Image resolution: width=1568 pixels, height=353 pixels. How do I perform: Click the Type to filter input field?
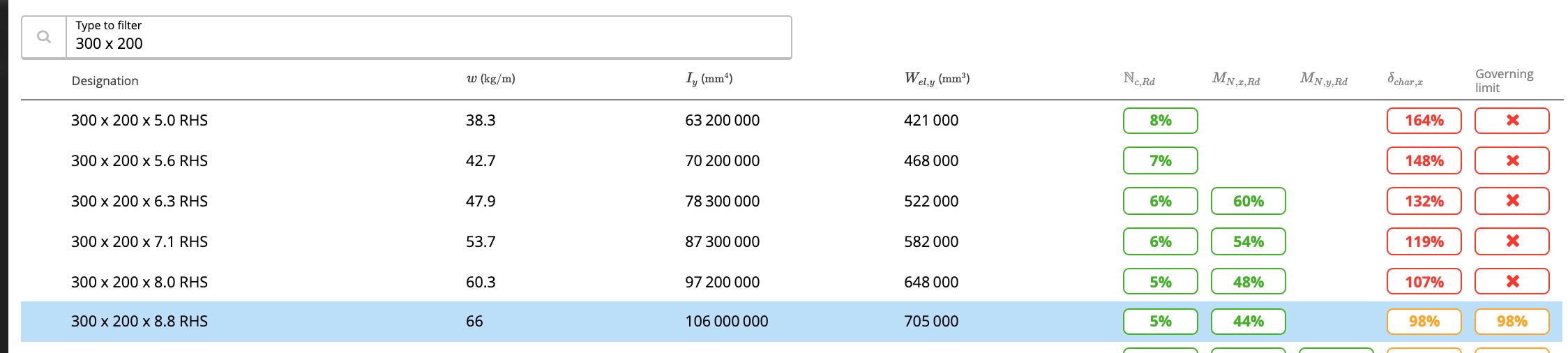point(428,38)
